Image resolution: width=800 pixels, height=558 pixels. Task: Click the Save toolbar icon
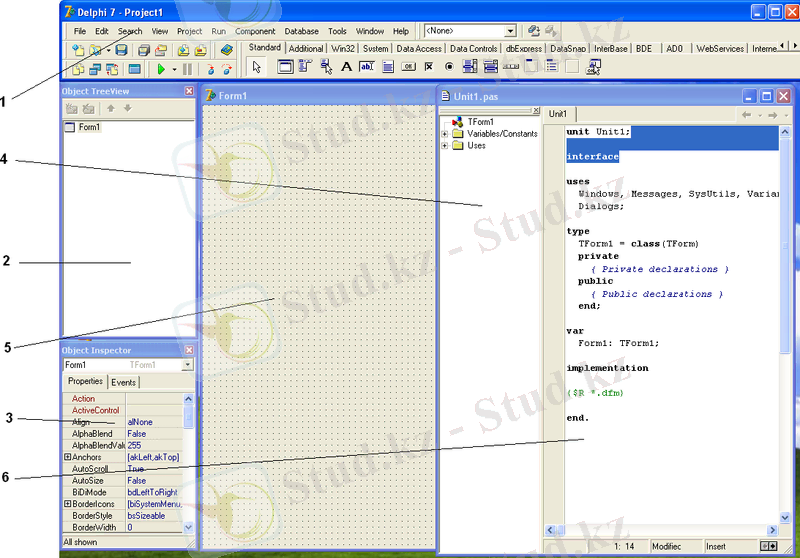tap(121, 49)
